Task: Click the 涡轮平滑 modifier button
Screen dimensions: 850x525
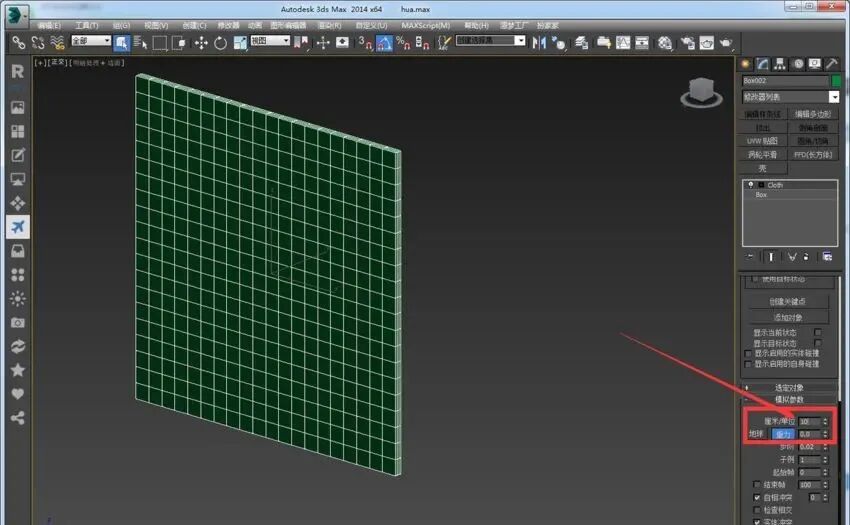Action: point(762,155)
